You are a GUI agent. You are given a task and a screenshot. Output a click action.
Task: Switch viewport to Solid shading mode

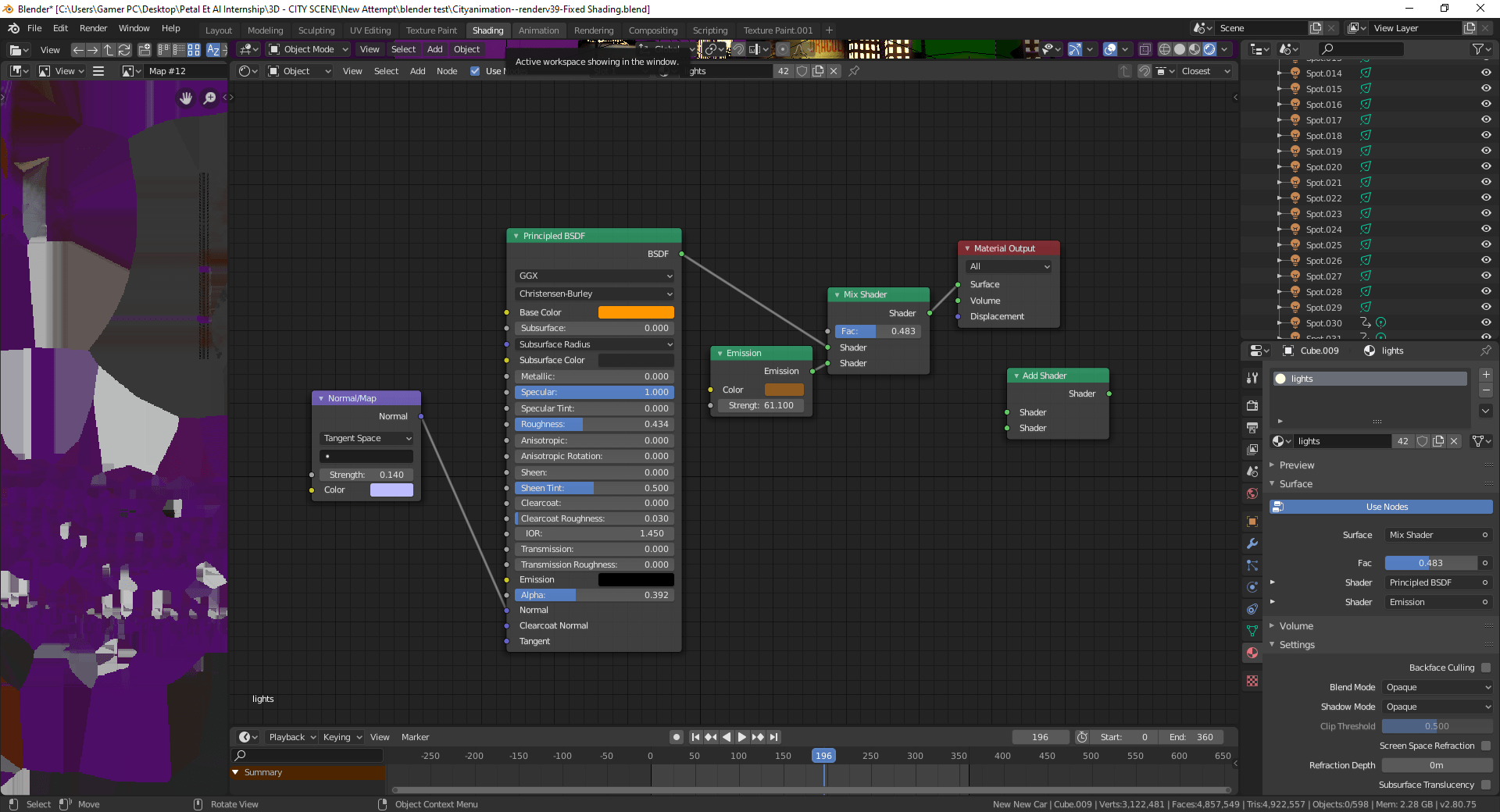(x=1179, y=48)
